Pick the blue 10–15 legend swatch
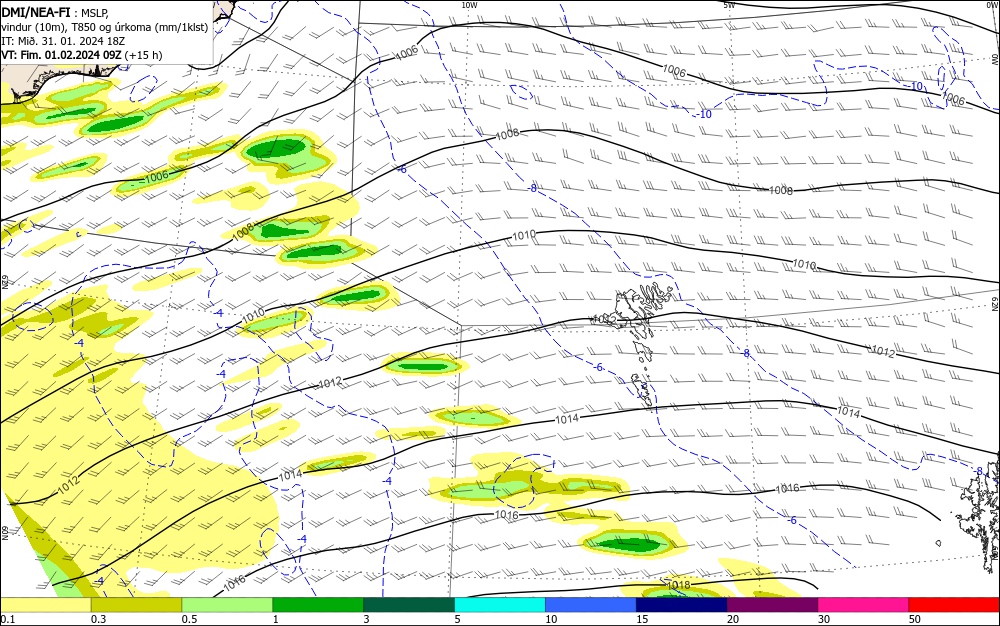 pos(591,605)
